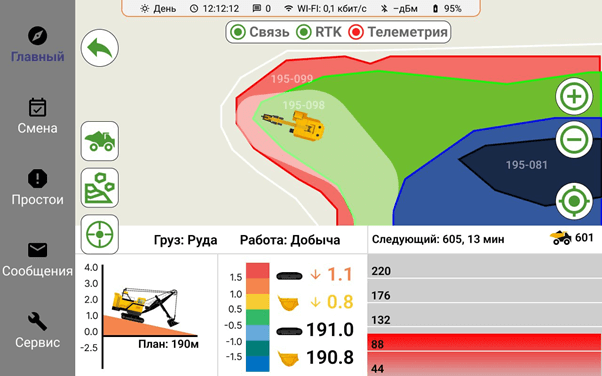Click the green back arrow button

tap(100, 48)
